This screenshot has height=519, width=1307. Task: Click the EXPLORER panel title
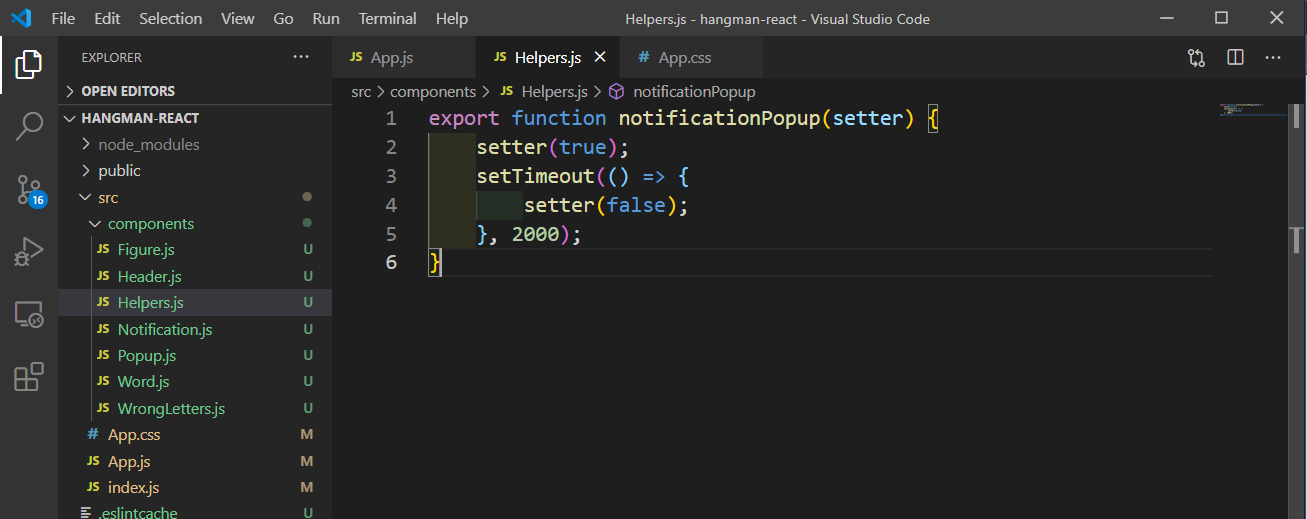[112, 58]
